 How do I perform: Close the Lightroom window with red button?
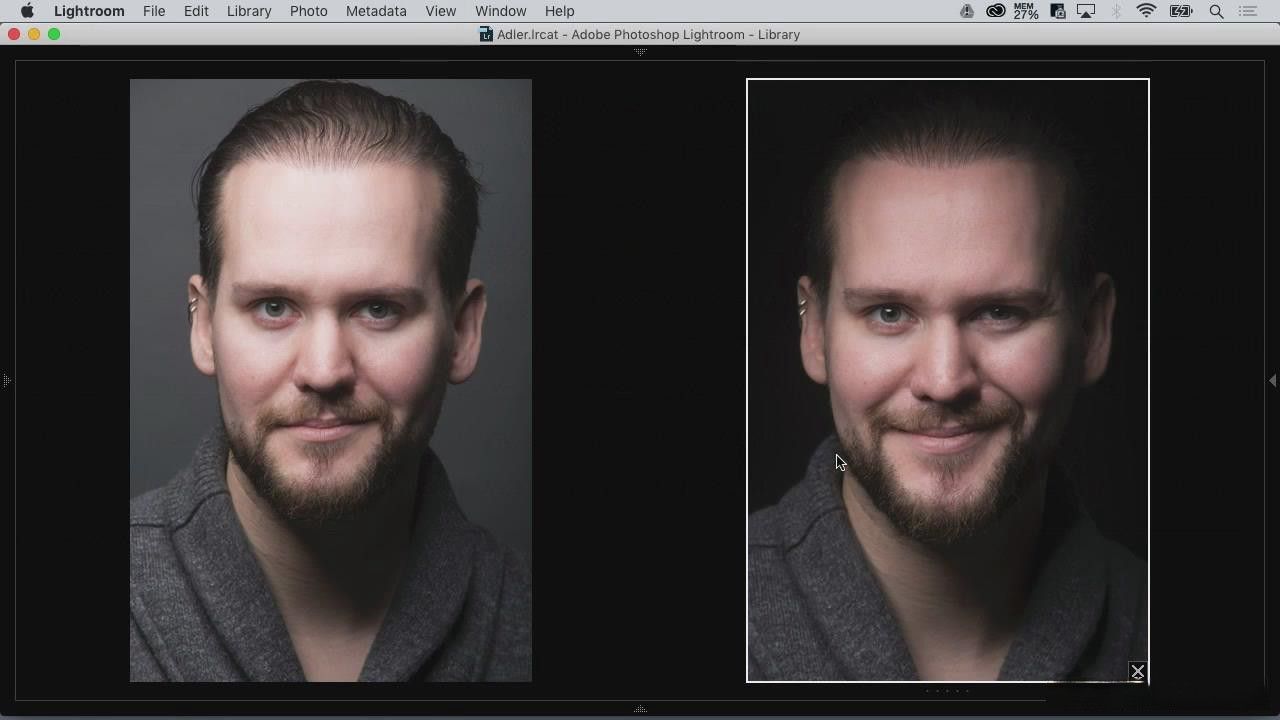14,34
